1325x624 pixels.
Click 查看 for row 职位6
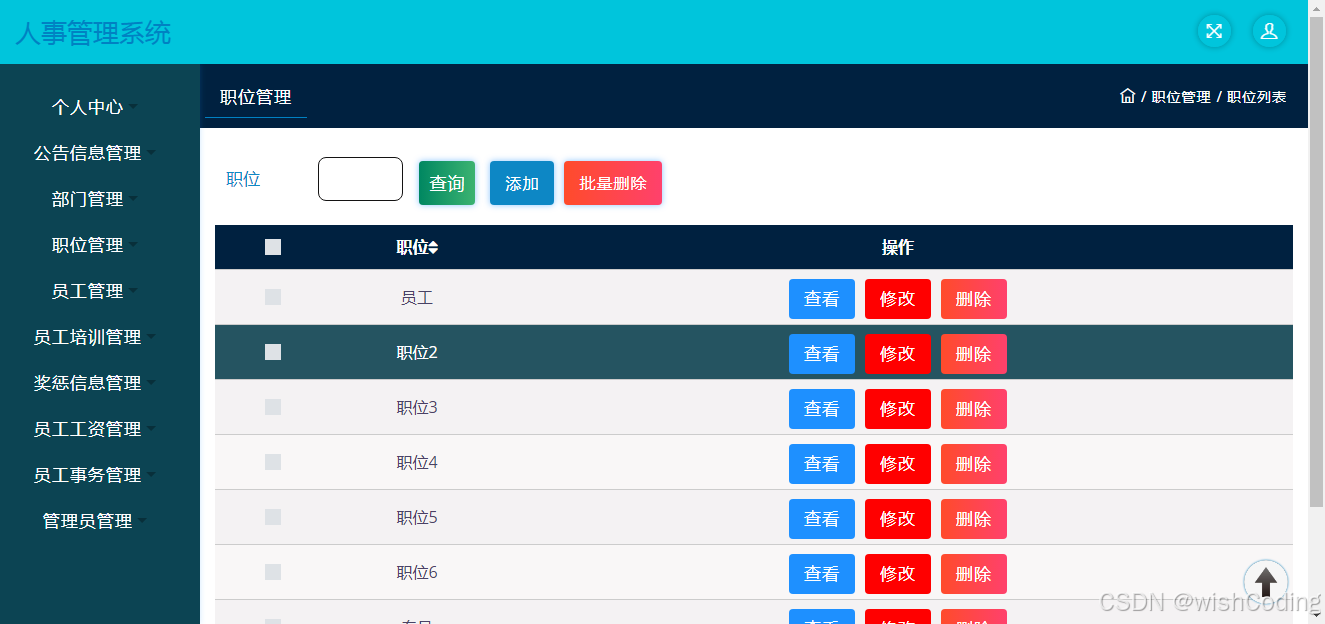(822, 574)
